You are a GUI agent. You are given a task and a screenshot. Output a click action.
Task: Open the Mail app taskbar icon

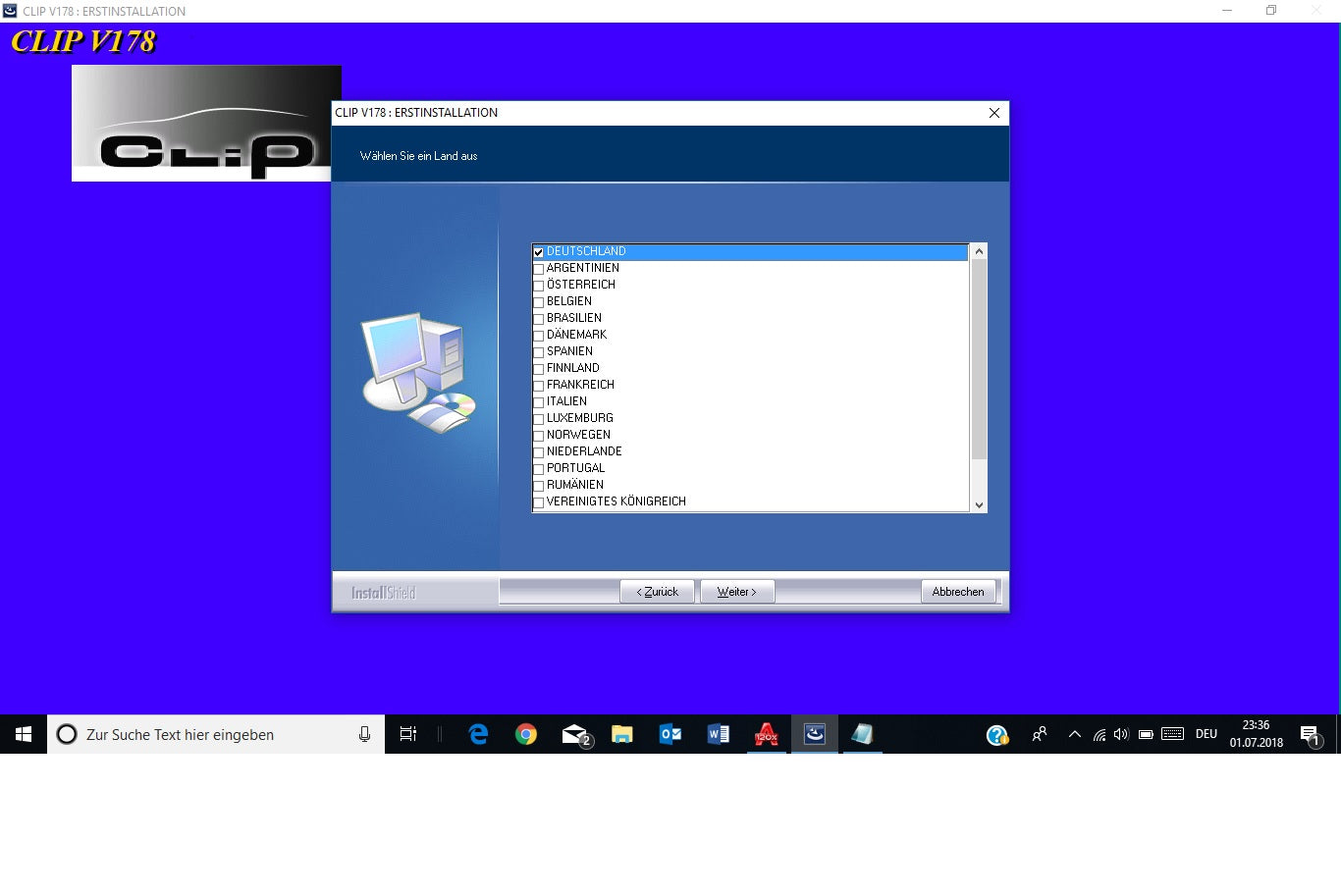[574, 734]
